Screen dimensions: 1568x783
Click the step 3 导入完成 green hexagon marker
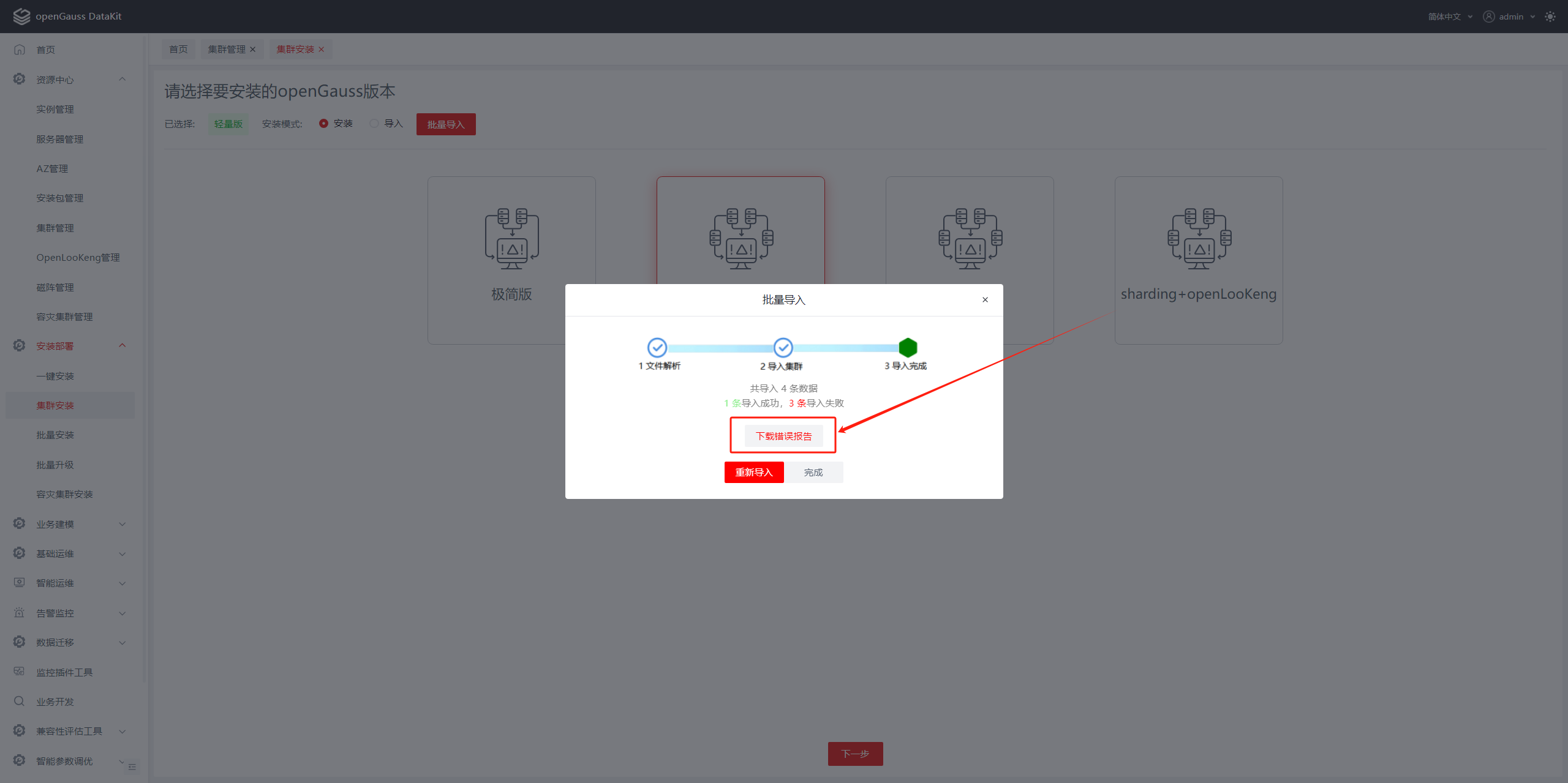[x=908, y=348]
